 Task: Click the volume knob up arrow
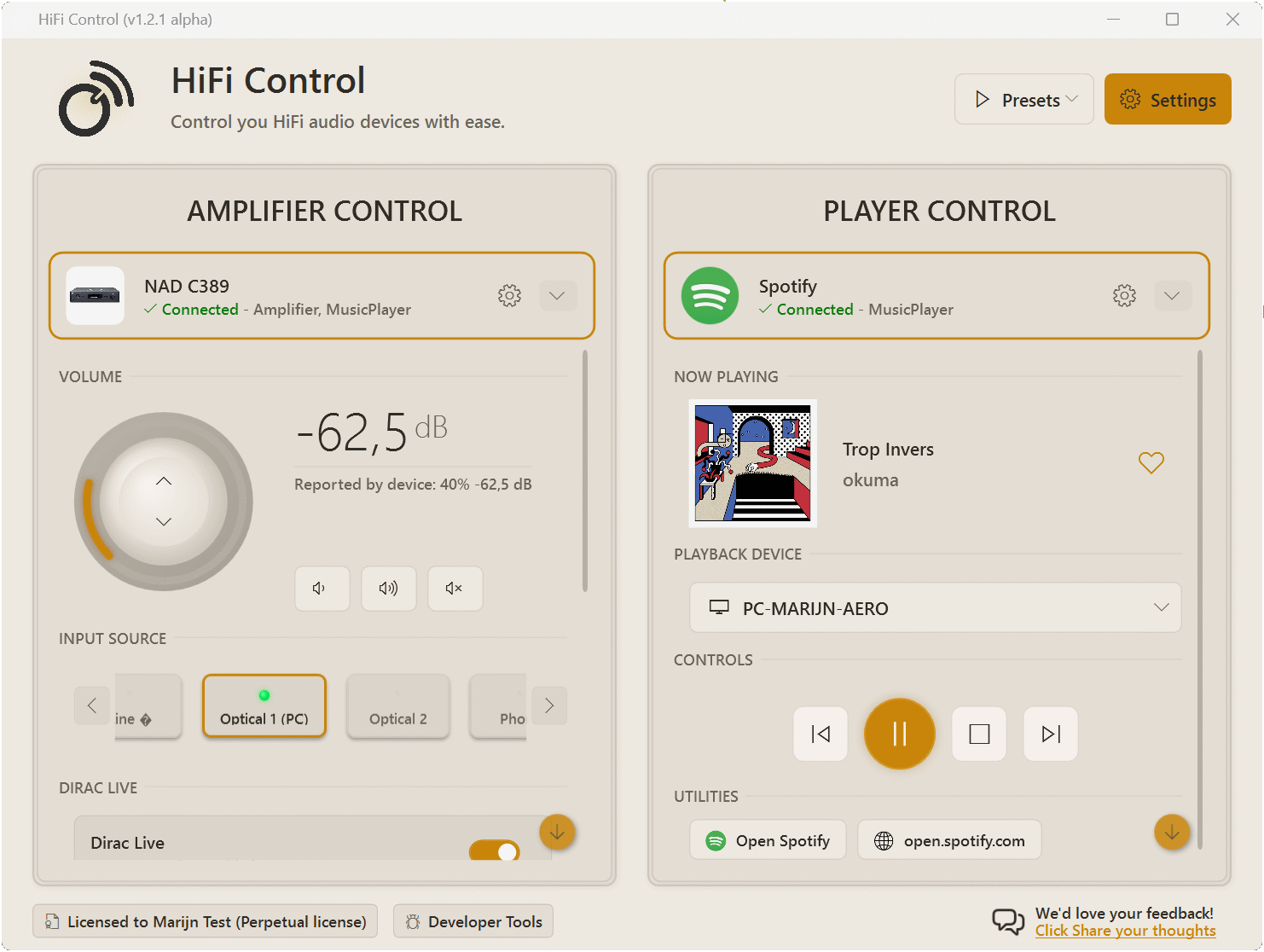coord(164,481)
